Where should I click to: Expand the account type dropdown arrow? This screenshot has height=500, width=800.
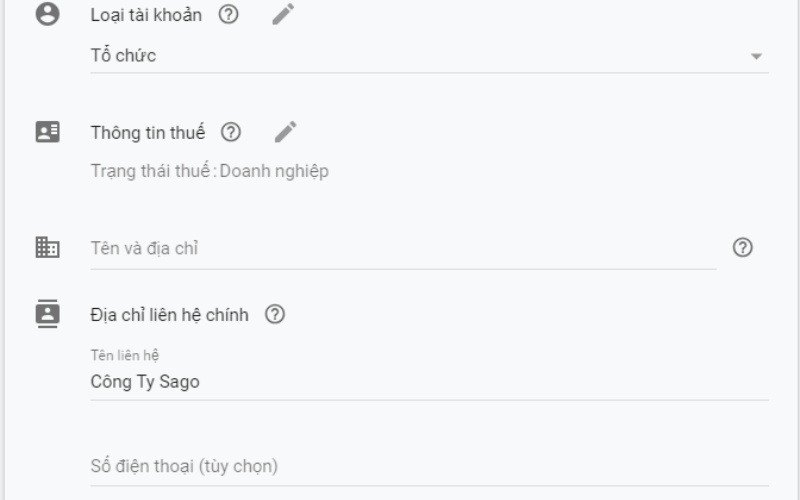(x=756, y=56)
